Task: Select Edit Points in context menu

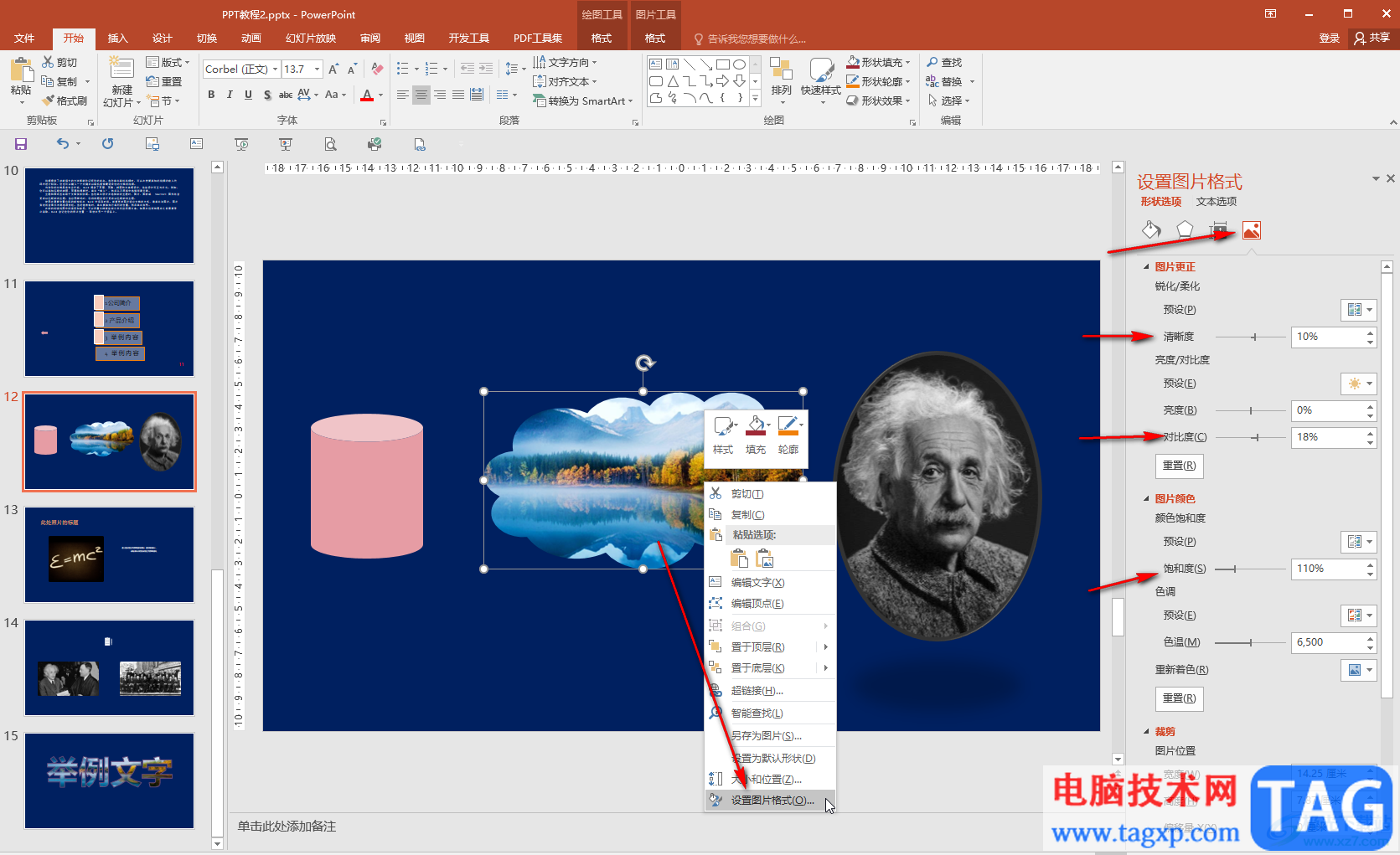Action: pyautogui.click(x=771, y=604)
